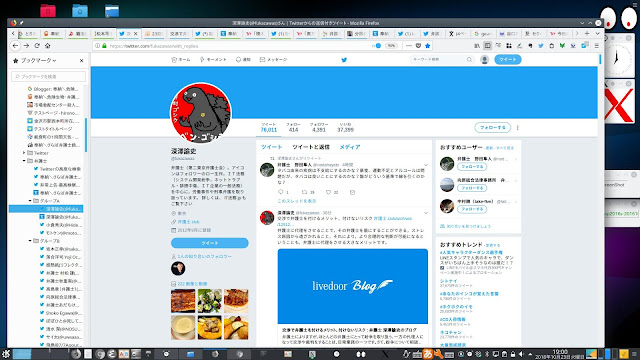
Task: Select the highlighted 深澤諭史 bookmark in グループA
Action: [x=46, y=209]
